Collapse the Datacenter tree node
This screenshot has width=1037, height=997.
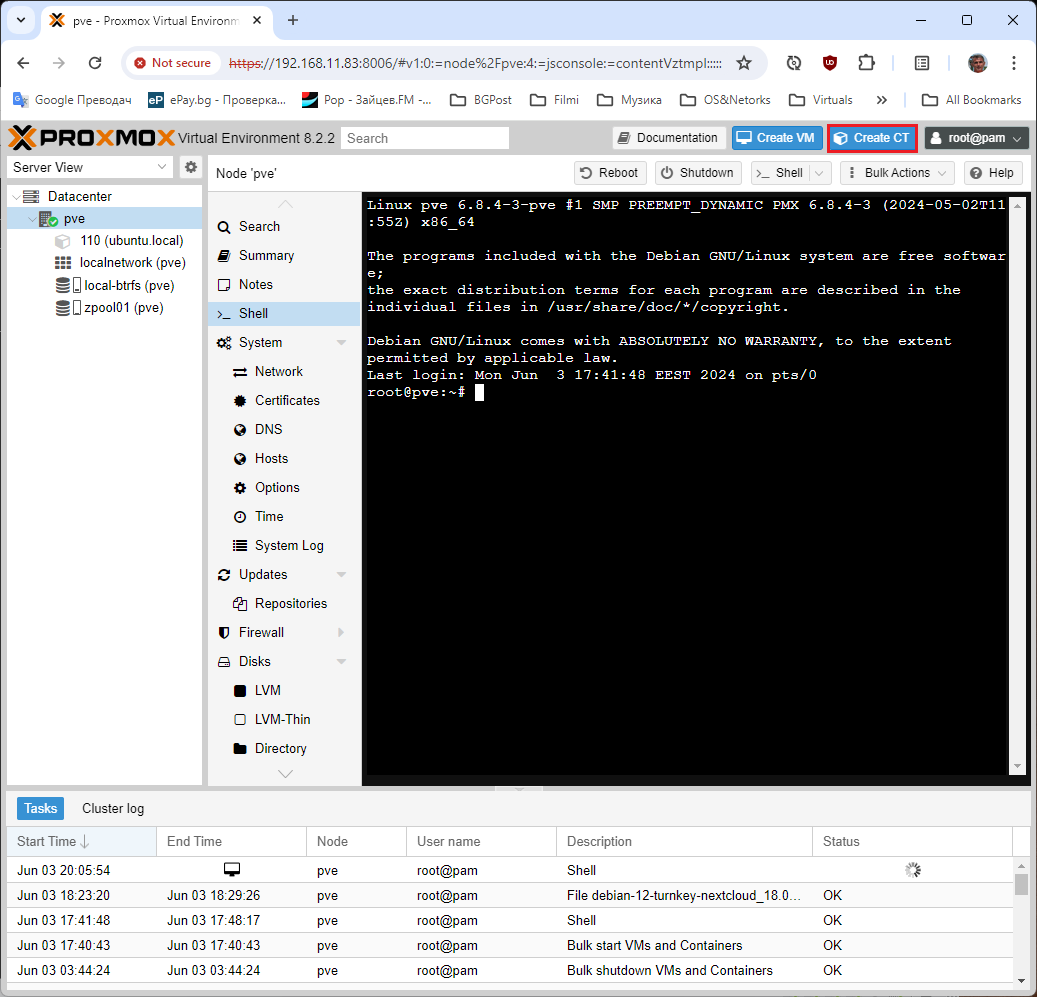17,196
